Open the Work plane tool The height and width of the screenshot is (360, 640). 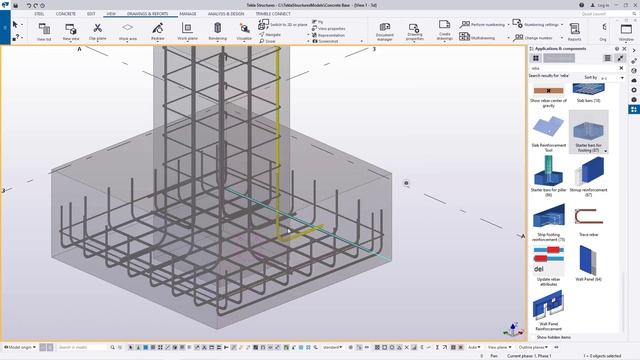click(187, 32)
